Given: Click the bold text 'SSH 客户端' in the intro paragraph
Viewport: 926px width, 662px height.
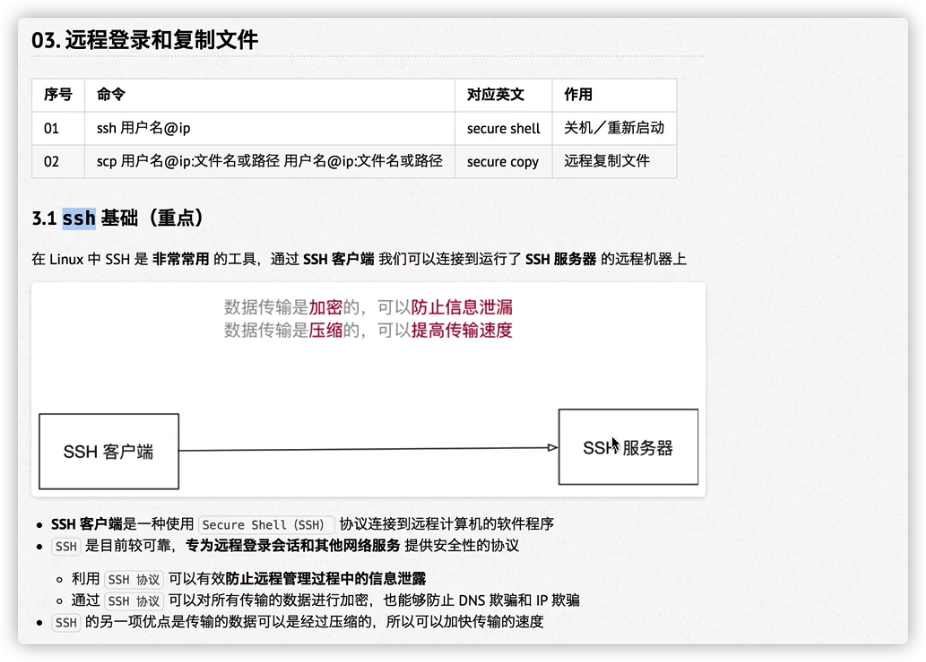Looking at the screenshot, I should (338, 259).
